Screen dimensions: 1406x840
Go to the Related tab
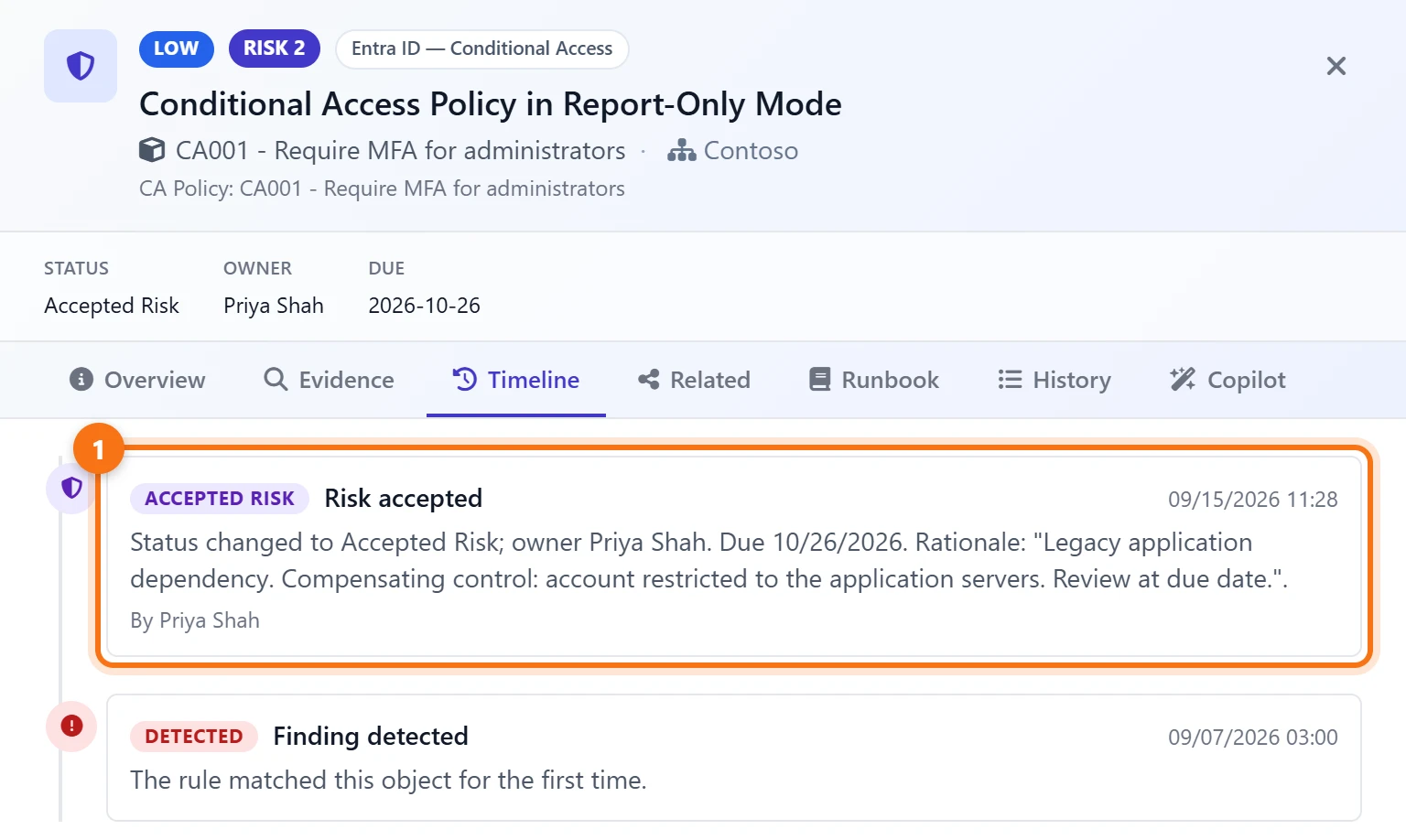click(x=694, y=380)
